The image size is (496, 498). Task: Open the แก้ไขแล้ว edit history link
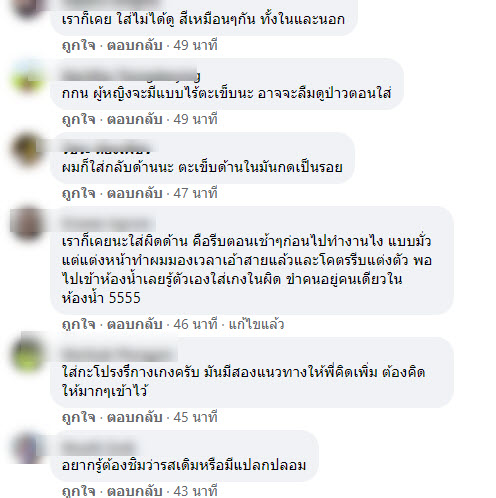256,324
